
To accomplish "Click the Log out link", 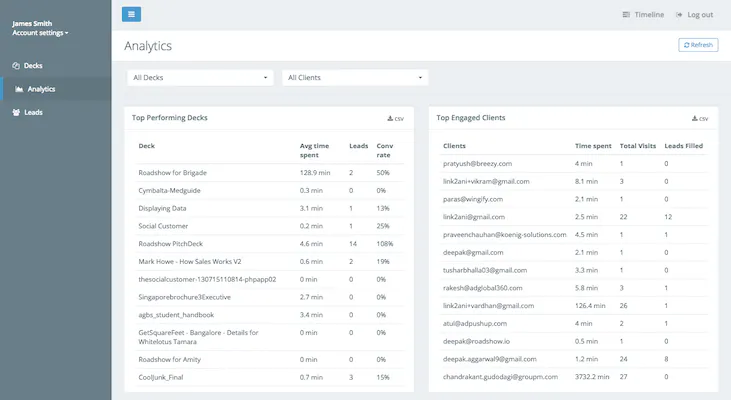I will tap(700, 15).
